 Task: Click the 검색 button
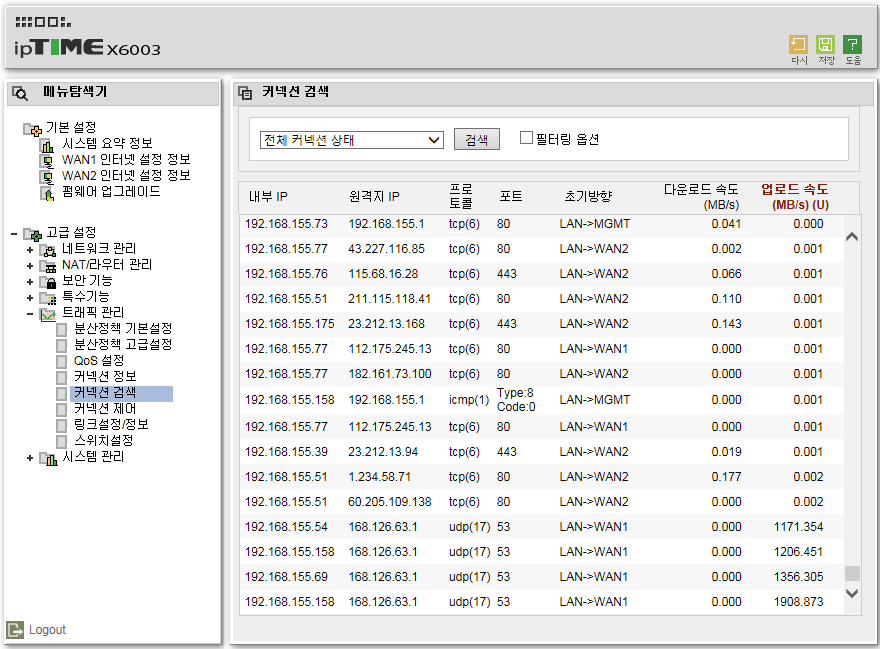pos(476,139)
